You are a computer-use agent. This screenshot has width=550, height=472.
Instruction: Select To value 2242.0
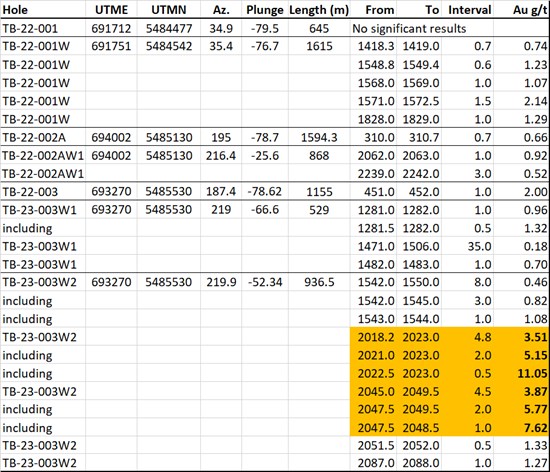pos(421,174)
